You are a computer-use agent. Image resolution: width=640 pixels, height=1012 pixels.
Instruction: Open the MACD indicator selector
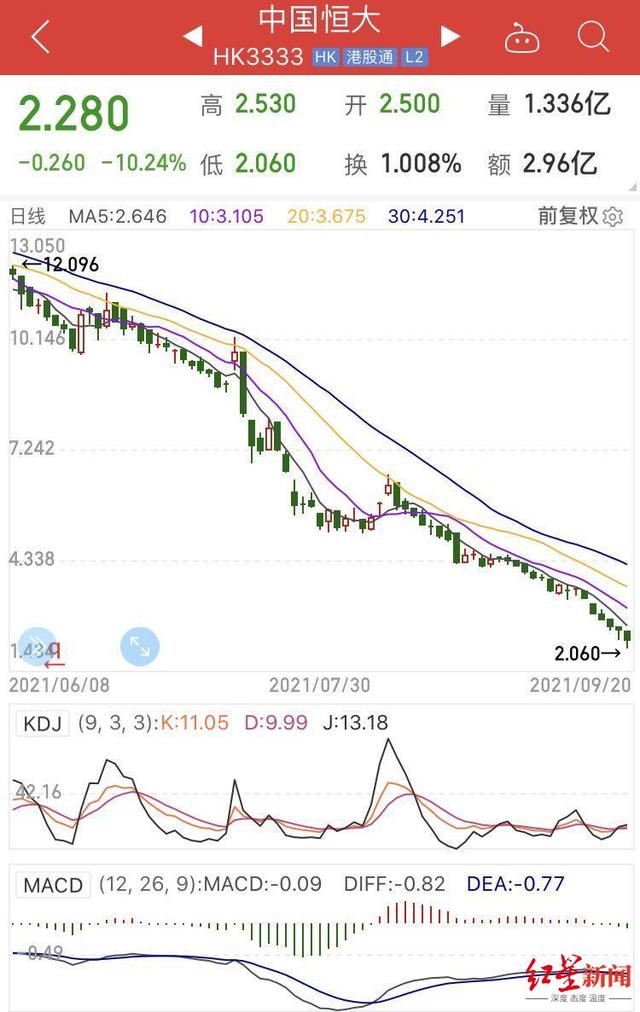pyautogui.click(x=53, y=885)
